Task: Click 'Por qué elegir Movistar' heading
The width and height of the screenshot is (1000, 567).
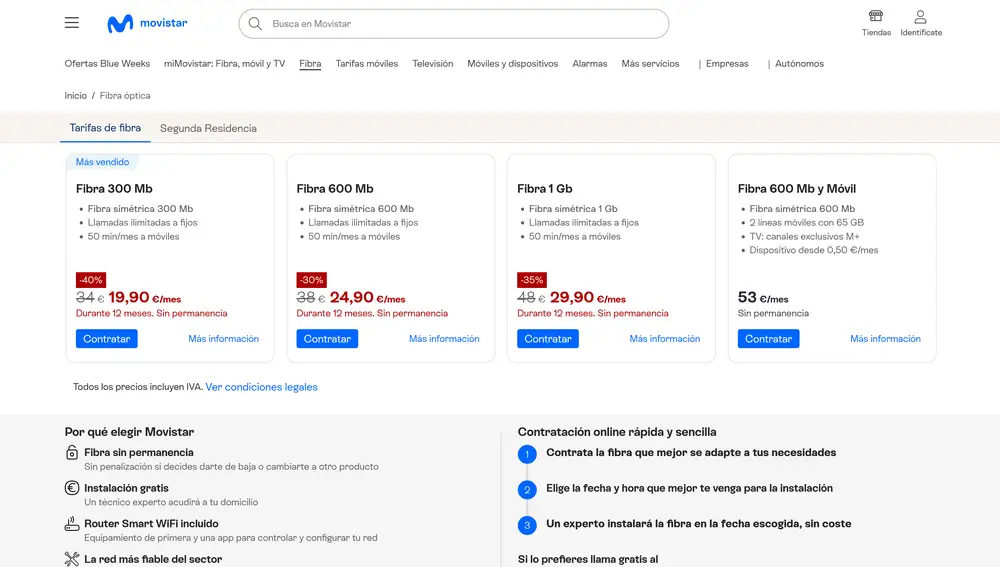Action: (129, 432)
